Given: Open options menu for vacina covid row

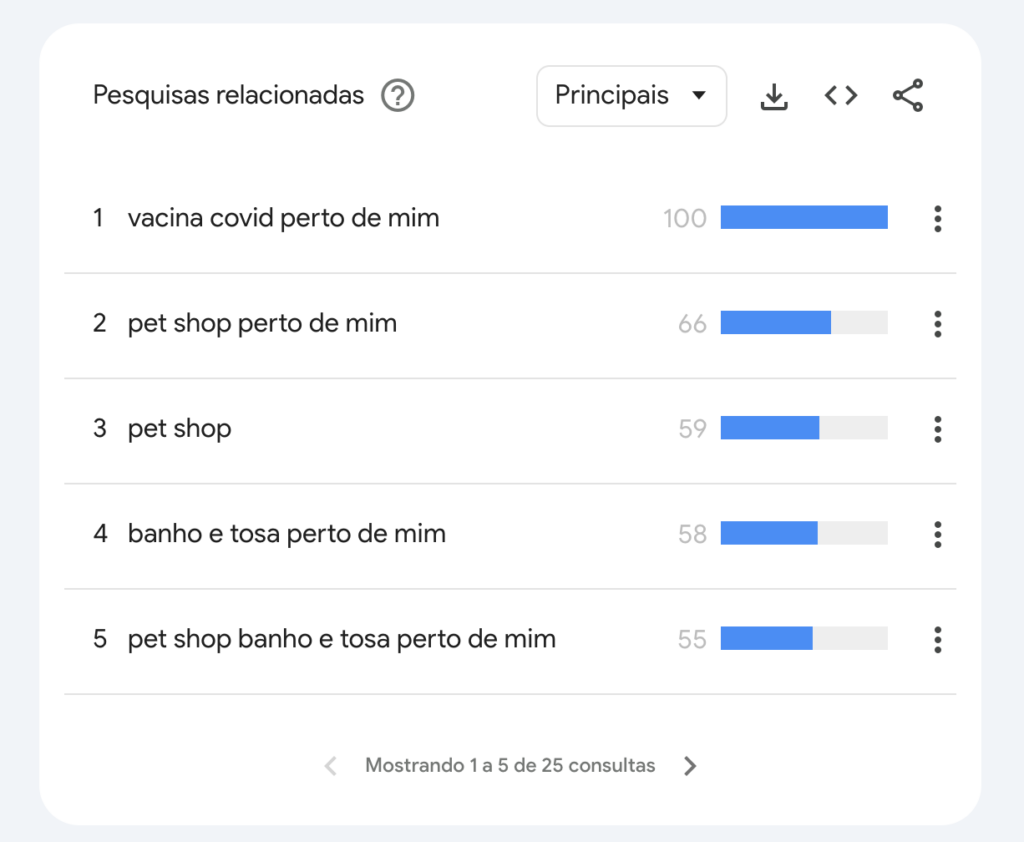Looking at the screenshot, I should click(938, 219).
